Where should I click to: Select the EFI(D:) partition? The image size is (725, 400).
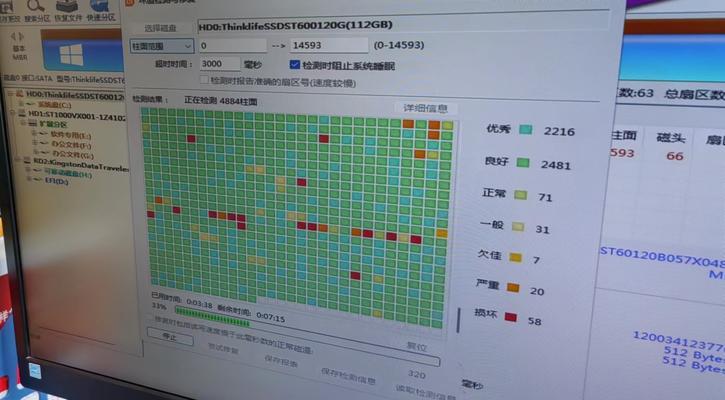(x=56, y=181)
